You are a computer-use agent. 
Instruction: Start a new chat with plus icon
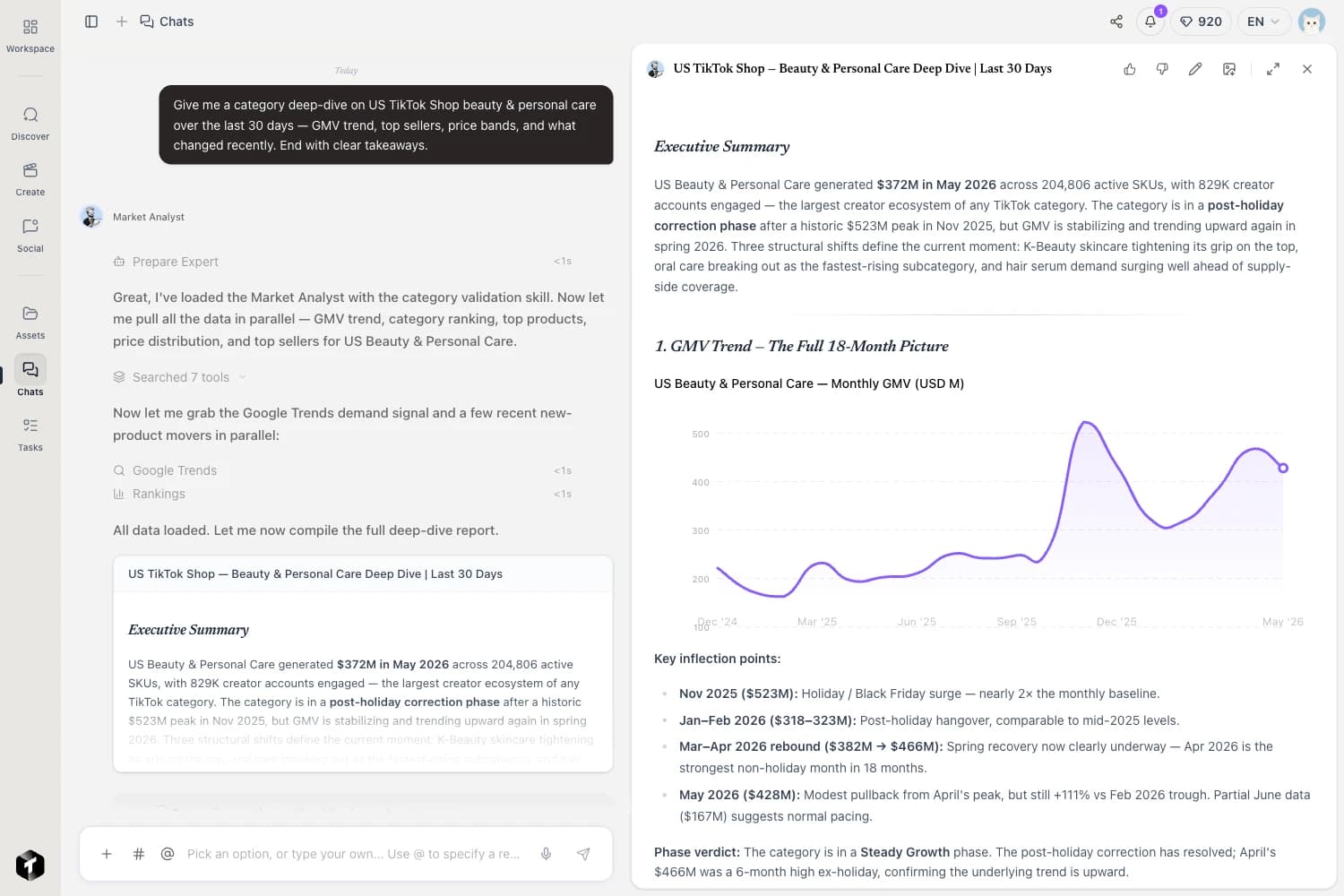(122, 22)
